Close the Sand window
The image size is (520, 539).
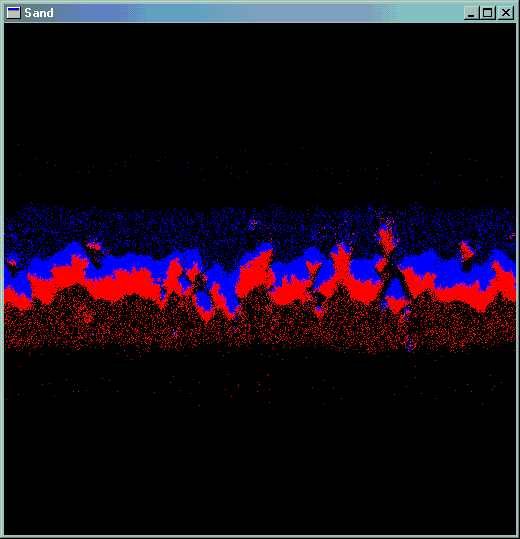[506, 13]
